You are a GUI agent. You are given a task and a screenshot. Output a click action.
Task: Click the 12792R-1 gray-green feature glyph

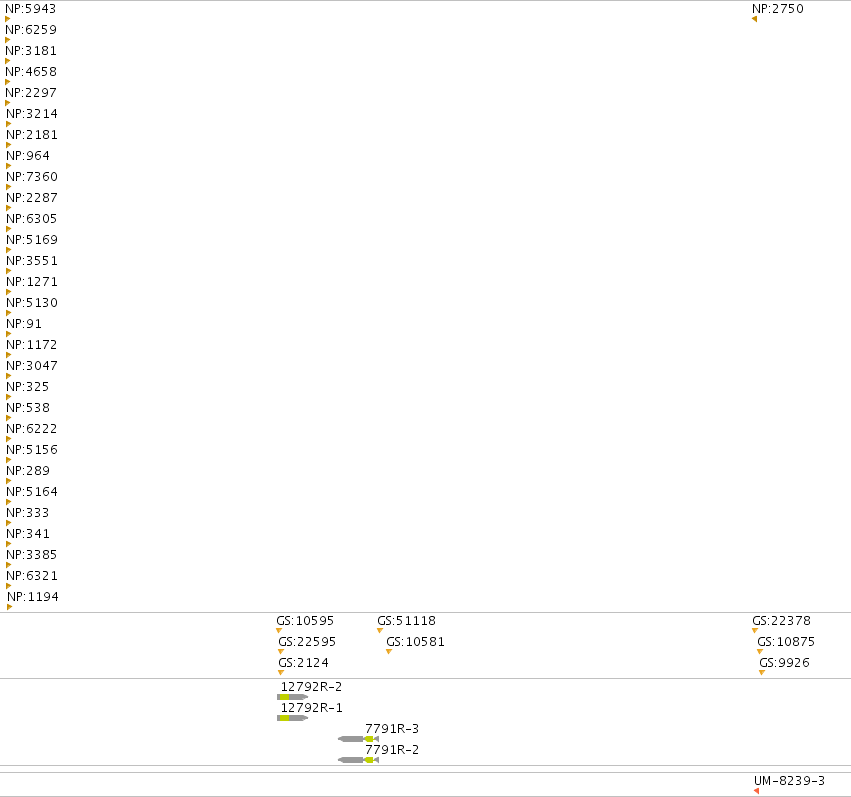(293, 718)
